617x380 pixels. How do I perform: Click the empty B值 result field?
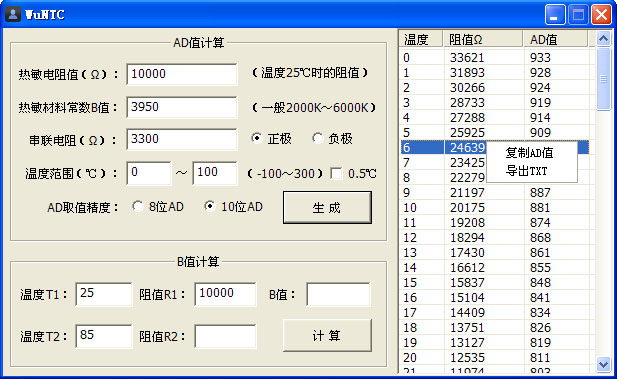[x=338, y=294]
